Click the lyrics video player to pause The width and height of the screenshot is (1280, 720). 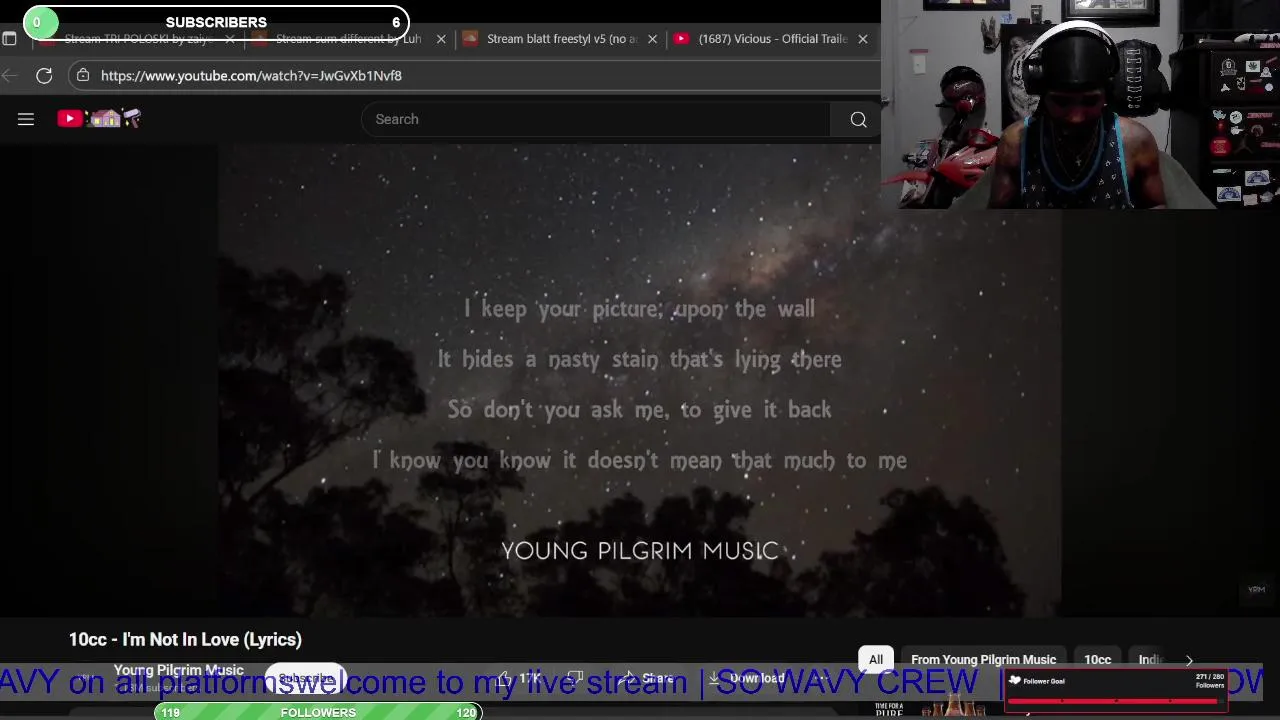point(640,380)
